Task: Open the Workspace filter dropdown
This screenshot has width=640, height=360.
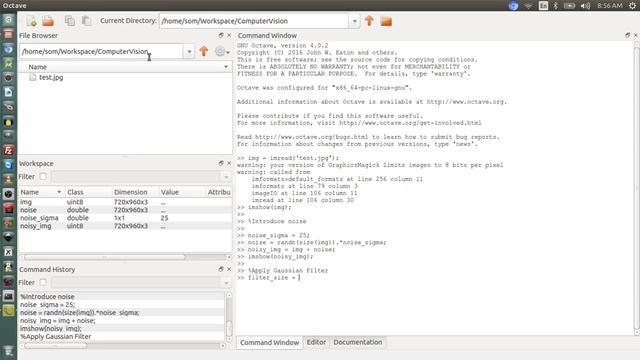Action: [x=226, y=177]
